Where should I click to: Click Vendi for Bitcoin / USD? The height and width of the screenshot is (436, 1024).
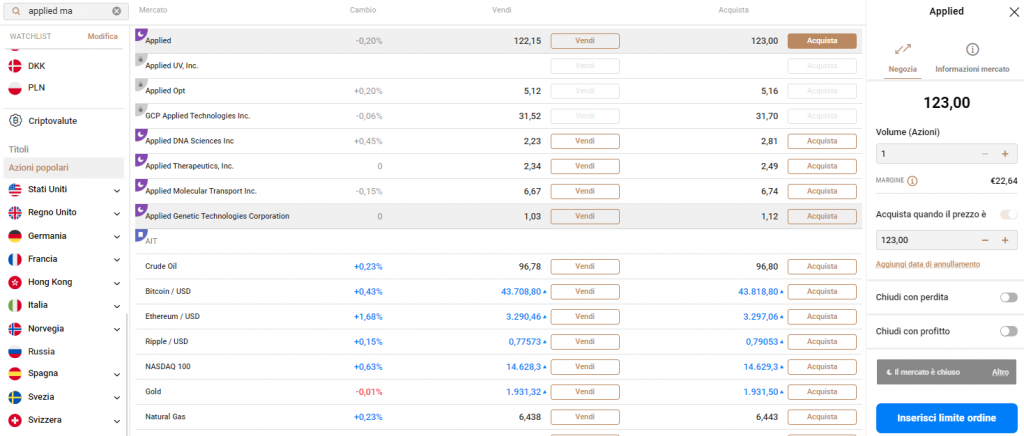coord(584,292)
